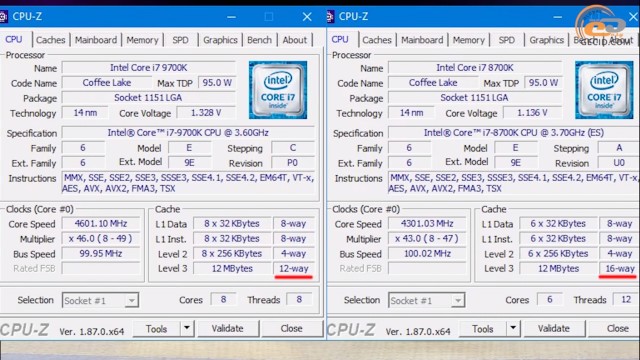This screenshot has width=640, height=360.
Task: Open the Graphics tab in left CPU-Z window
Action: click(x=220, y=40)
